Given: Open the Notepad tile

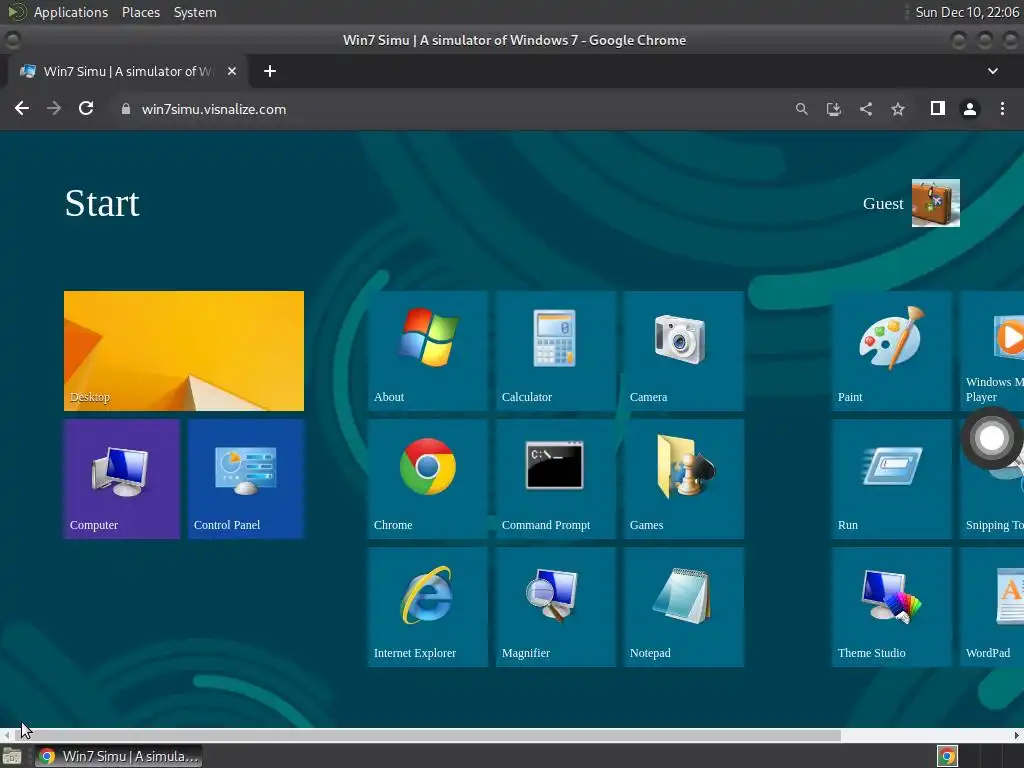Looking at the screenshot, I should [x=684, y=607].
